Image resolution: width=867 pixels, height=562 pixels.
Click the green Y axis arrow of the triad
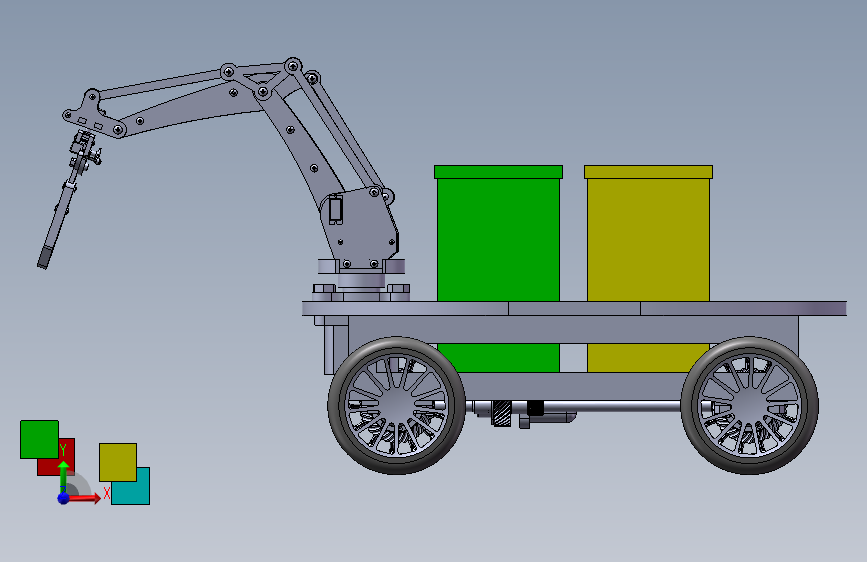click(x=64, y=475)
